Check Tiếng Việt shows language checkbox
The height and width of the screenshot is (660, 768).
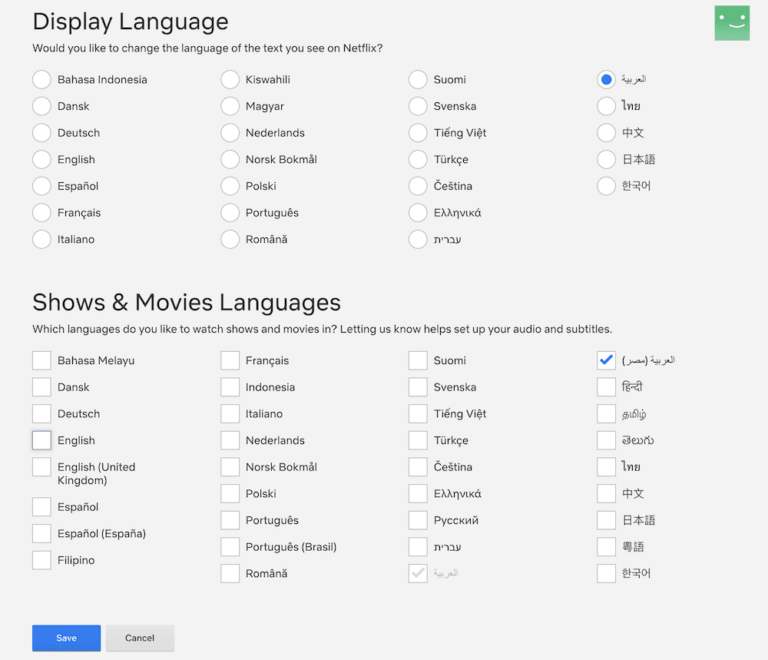418,414
